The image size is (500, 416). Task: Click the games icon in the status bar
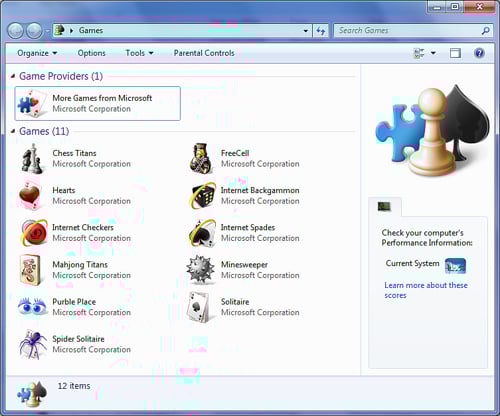tap(32, 394)
